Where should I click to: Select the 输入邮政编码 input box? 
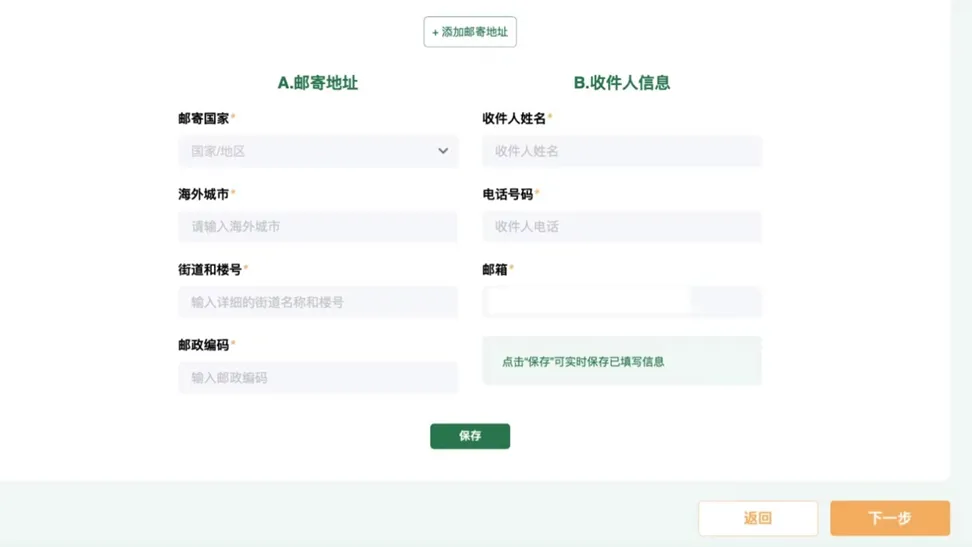coord(317,378)
